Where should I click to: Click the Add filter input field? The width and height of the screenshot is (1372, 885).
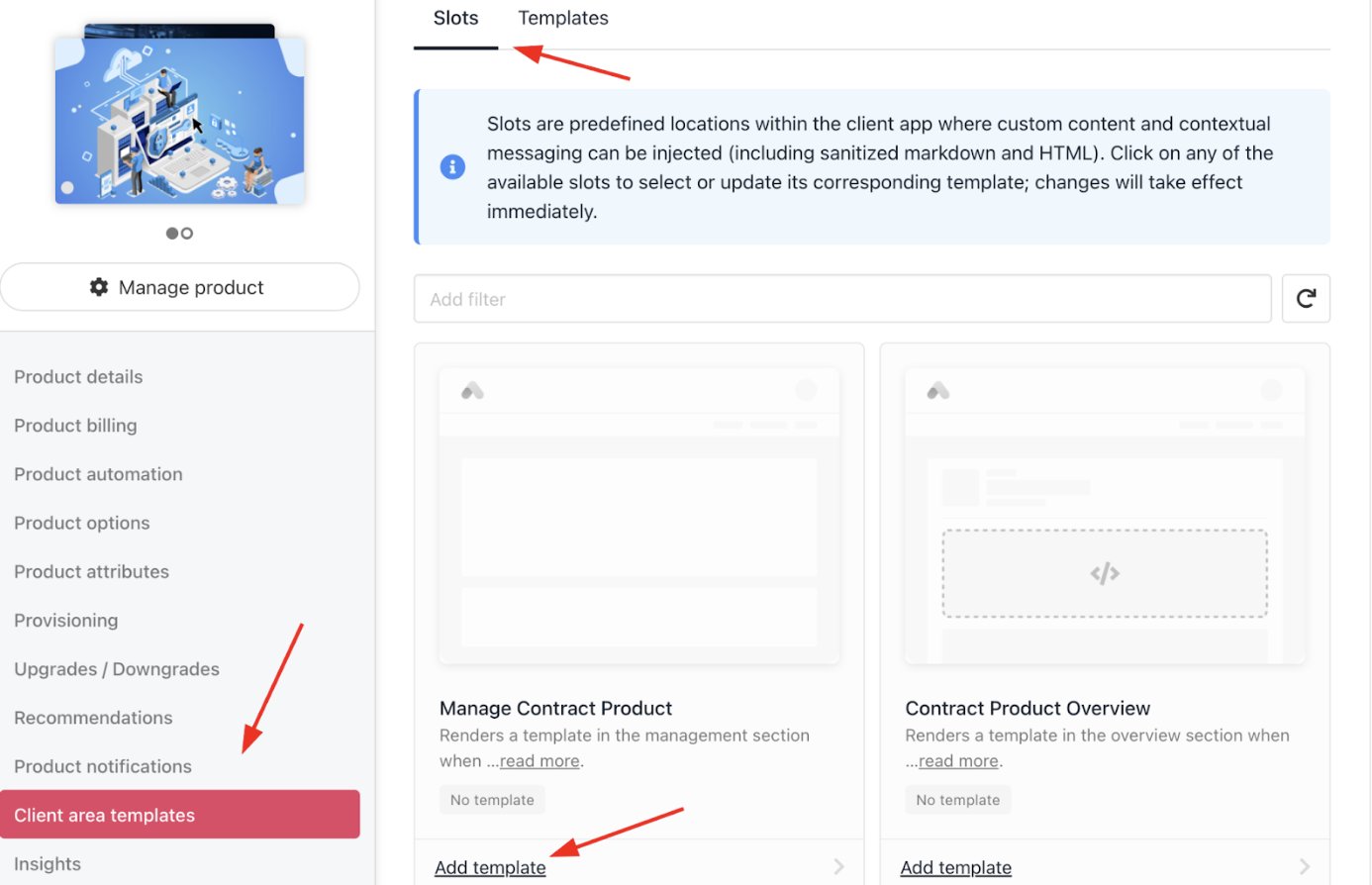pos(842,299)
